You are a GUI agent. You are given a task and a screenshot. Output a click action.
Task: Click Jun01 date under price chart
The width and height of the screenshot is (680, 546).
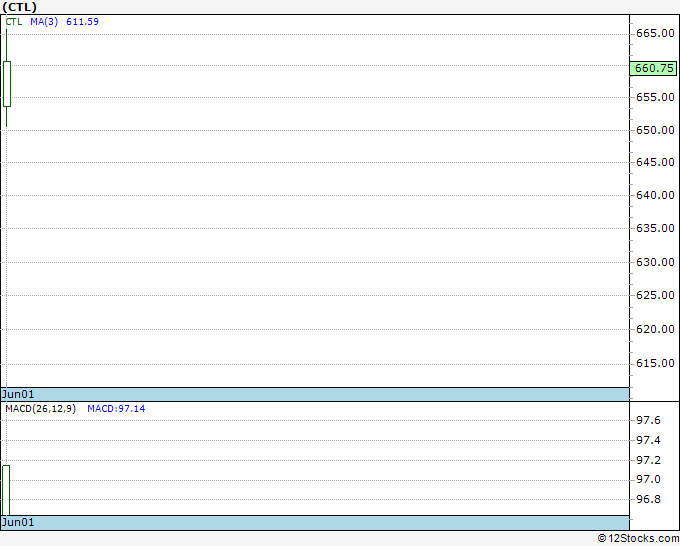point(18,394)
